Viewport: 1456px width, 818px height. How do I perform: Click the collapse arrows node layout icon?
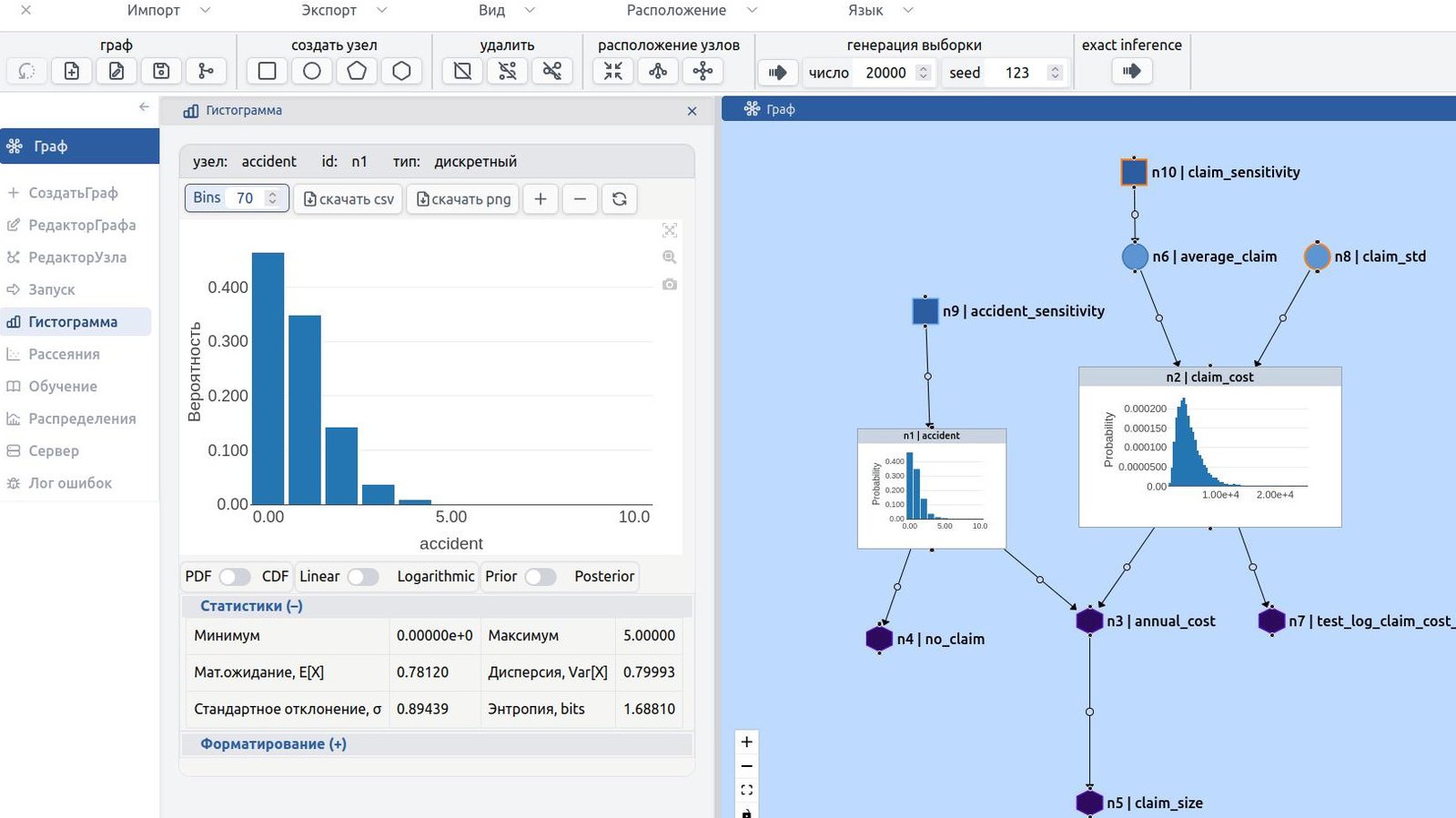point(613,71)
